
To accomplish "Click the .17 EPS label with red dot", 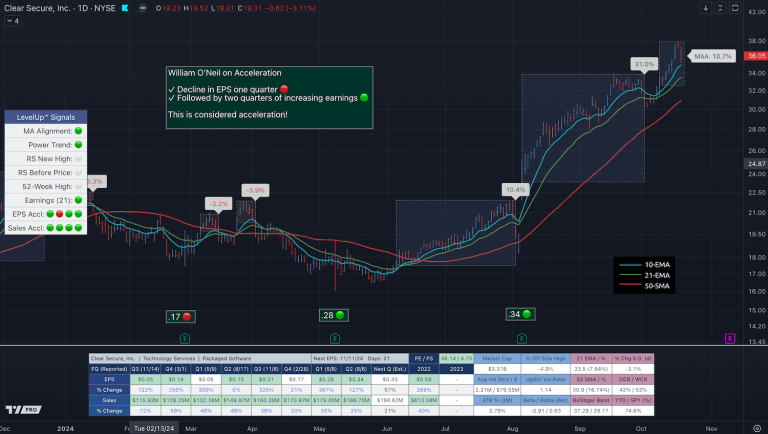I will point(180,316).
